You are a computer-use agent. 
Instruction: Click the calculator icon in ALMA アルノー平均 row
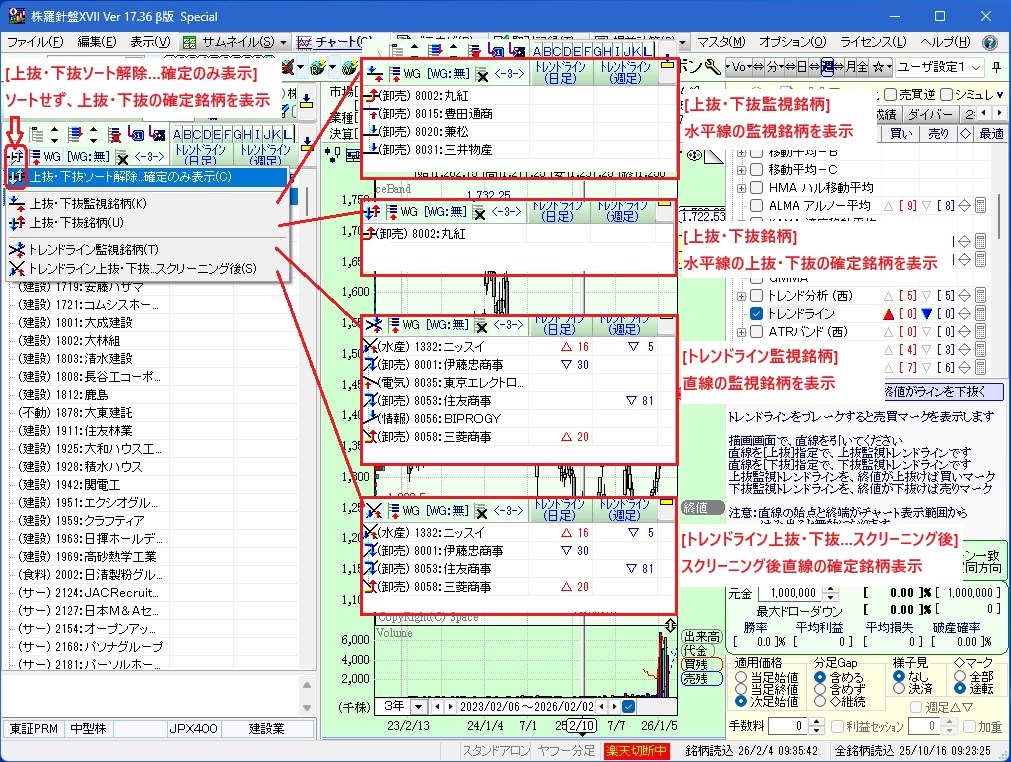pos(981,205)
